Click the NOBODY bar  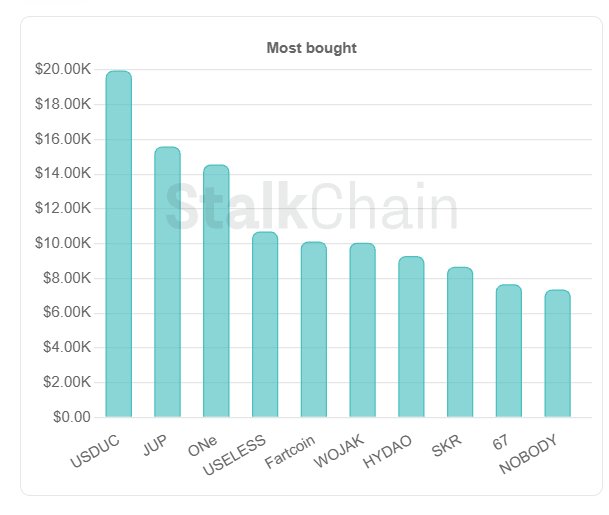[557, 354]
